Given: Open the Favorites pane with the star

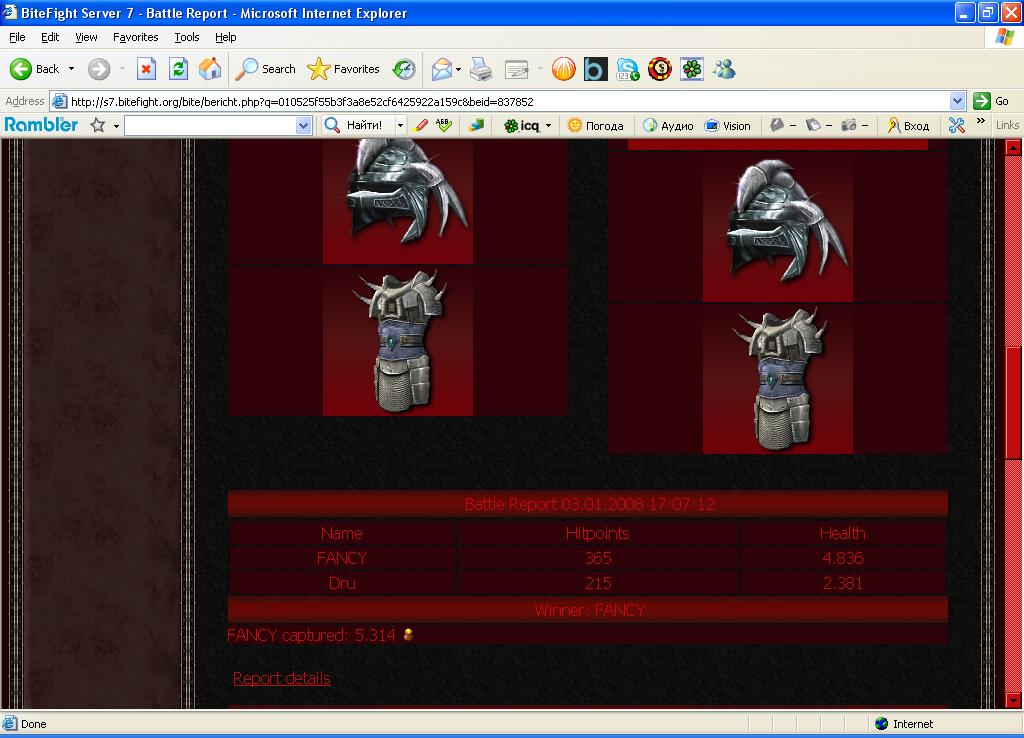Looking at the screenshot, I should pos(343,69).
